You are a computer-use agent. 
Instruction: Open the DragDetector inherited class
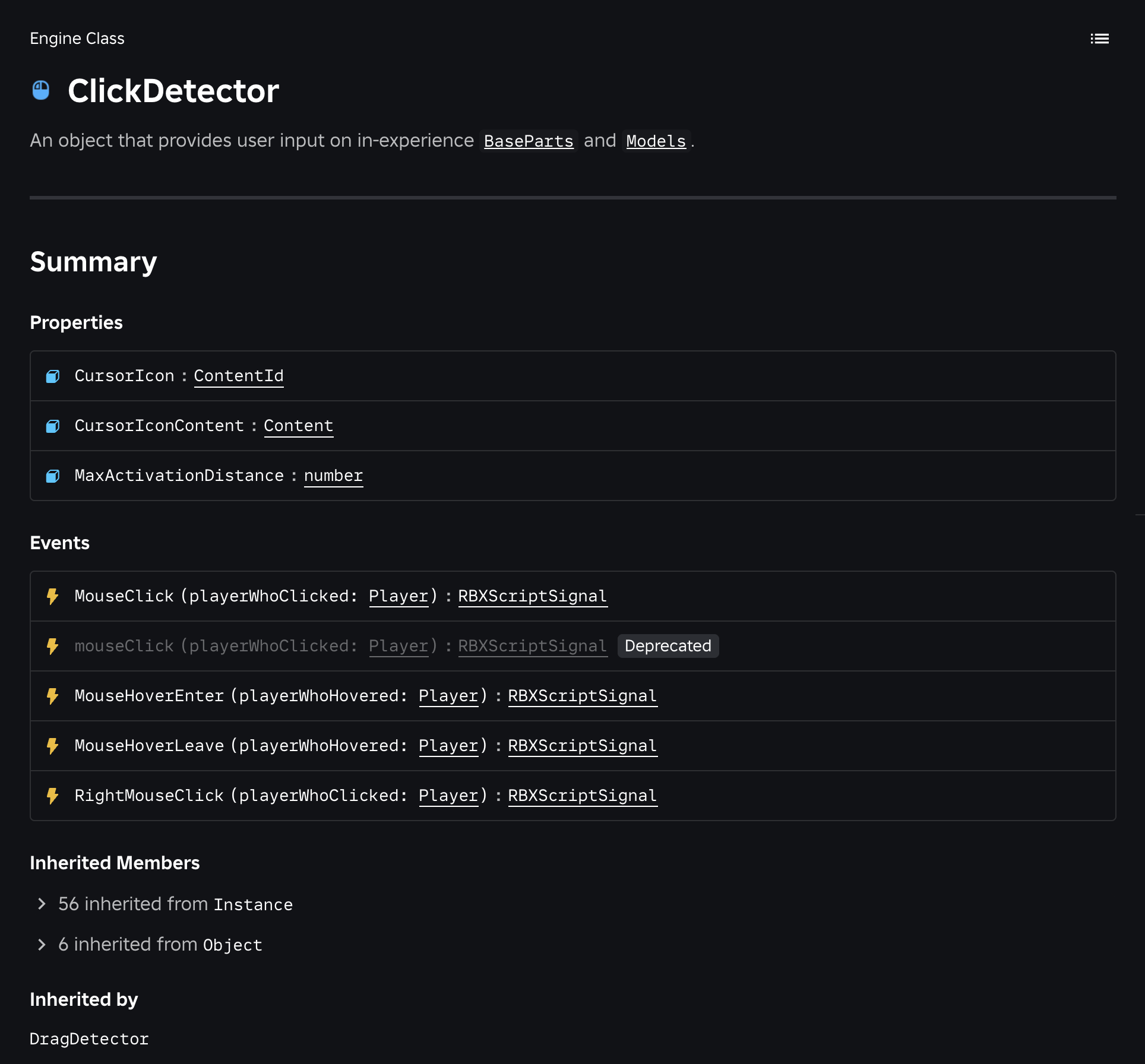(89, 1039)
